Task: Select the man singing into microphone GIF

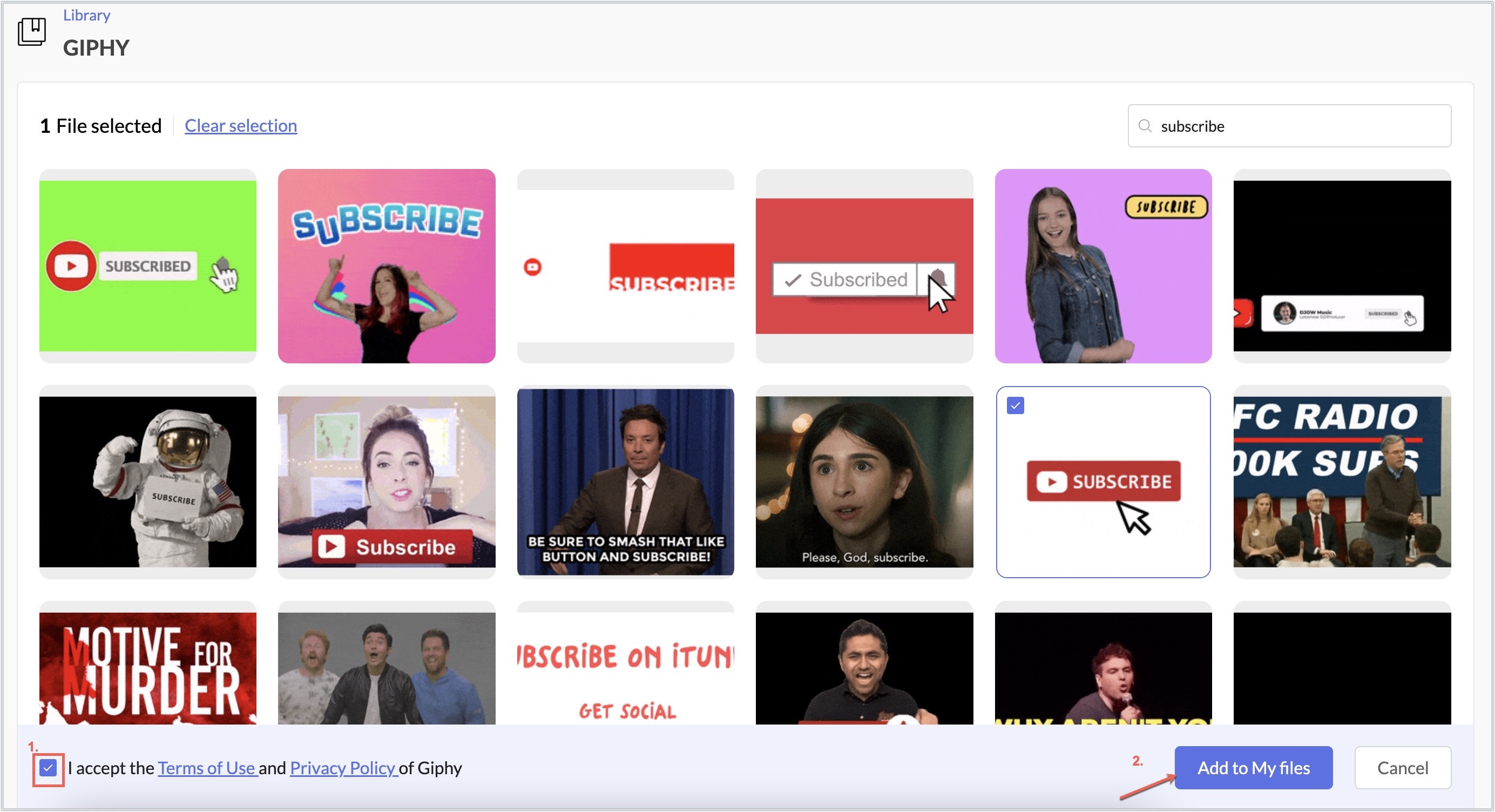Action: click(x=1103, y=663)
